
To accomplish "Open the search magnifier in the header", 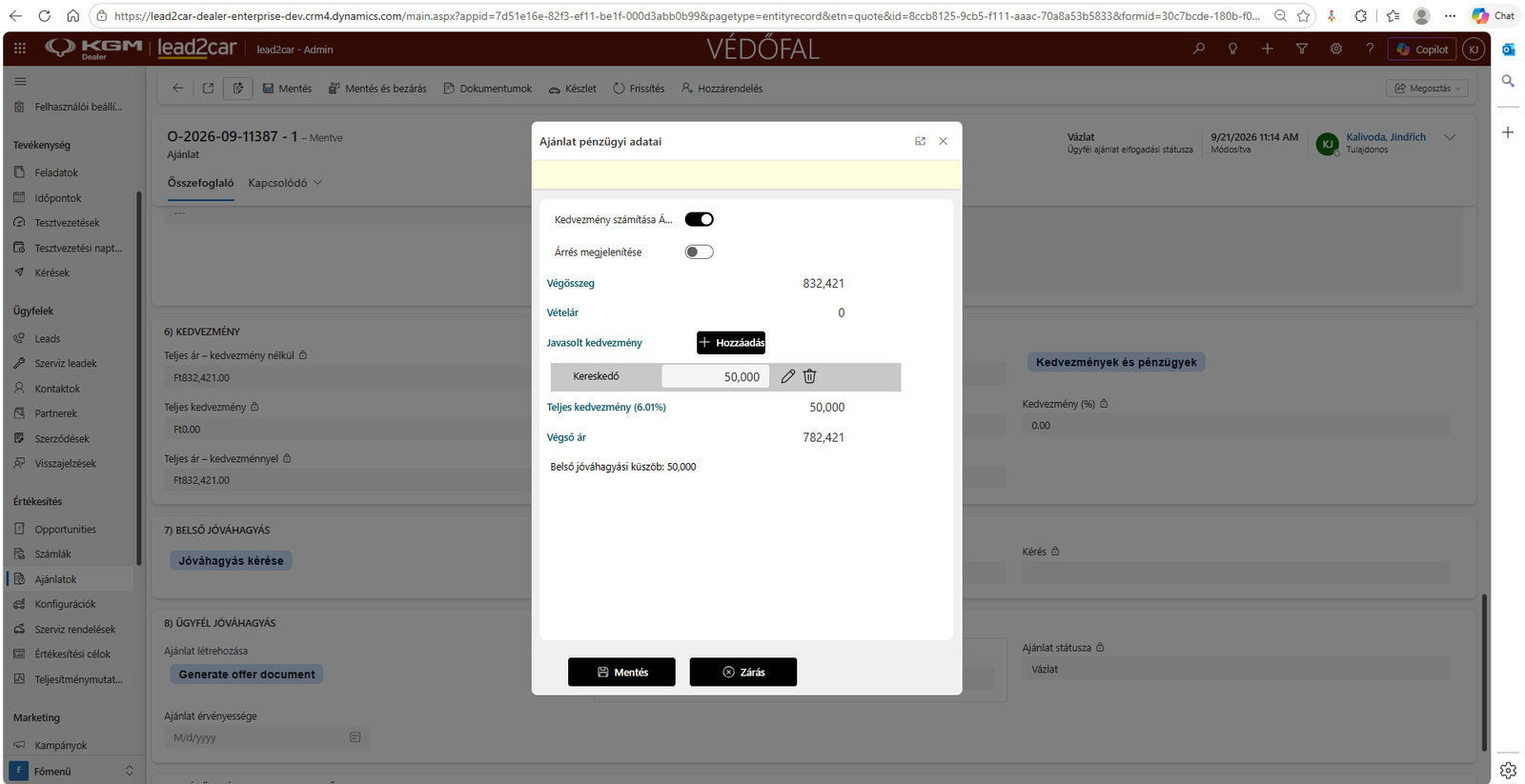I will coord(1199,49).
